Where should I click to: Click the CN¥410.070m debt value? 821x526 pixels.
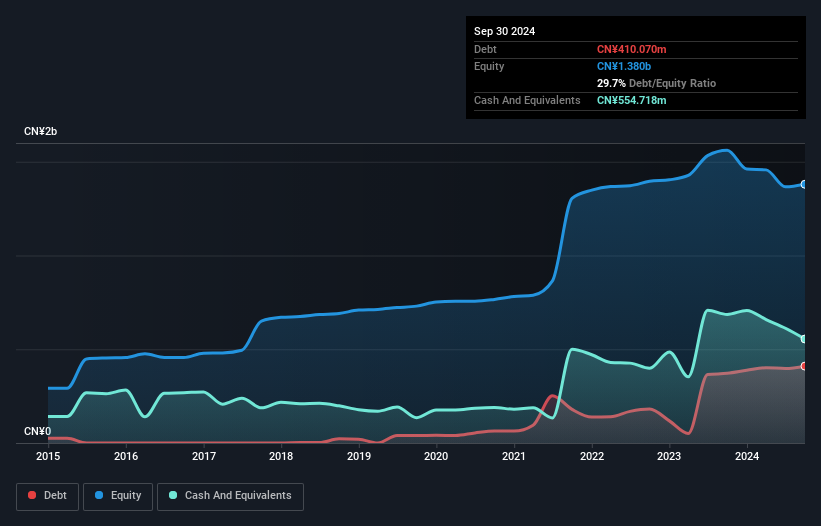pos(631,49)
